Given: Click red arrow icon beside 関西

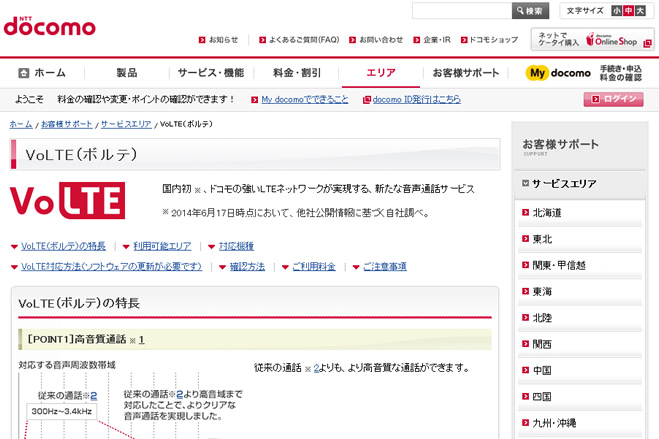Looking at the screenshot, I should (x=525, y=344).
